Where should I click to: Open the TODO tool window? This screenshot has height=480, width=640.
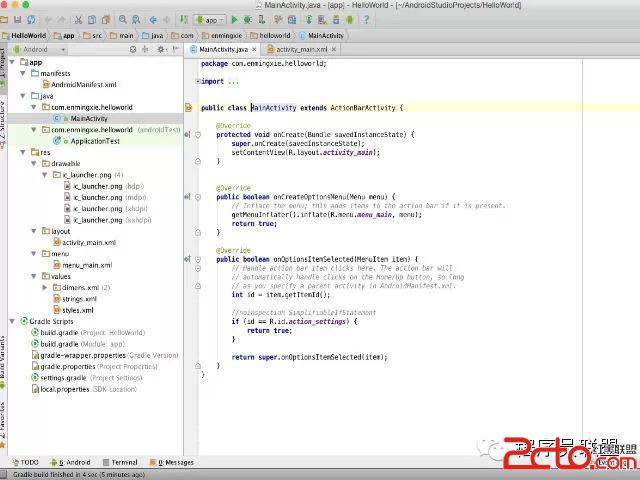coord(26,462)
